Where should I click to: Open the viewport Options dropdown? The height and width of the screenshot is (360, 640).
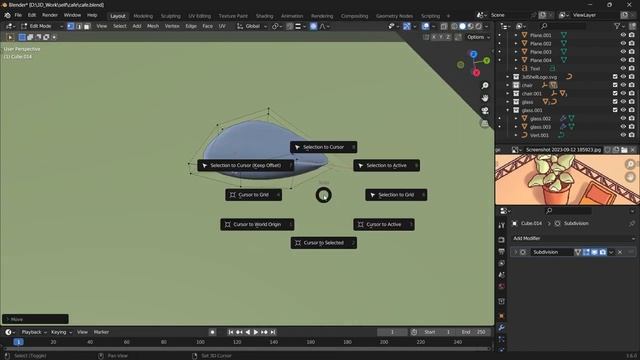(478, 37)
